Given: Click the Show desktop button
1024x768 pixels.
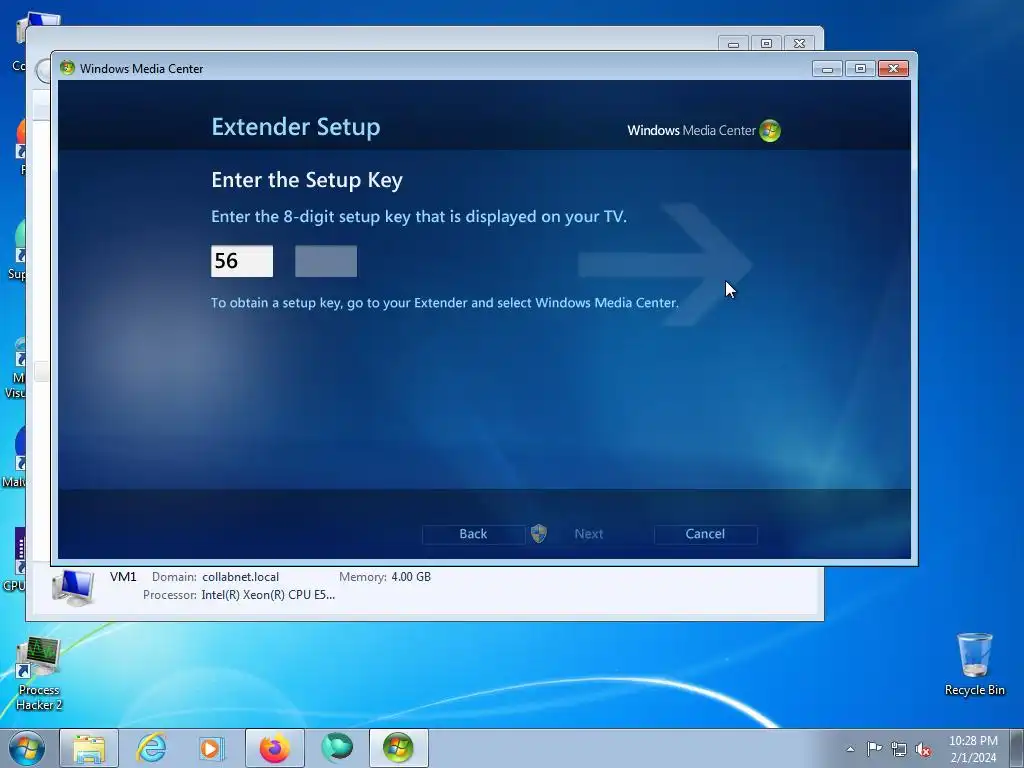Looking at the screenshot, I should (1017, 748).
